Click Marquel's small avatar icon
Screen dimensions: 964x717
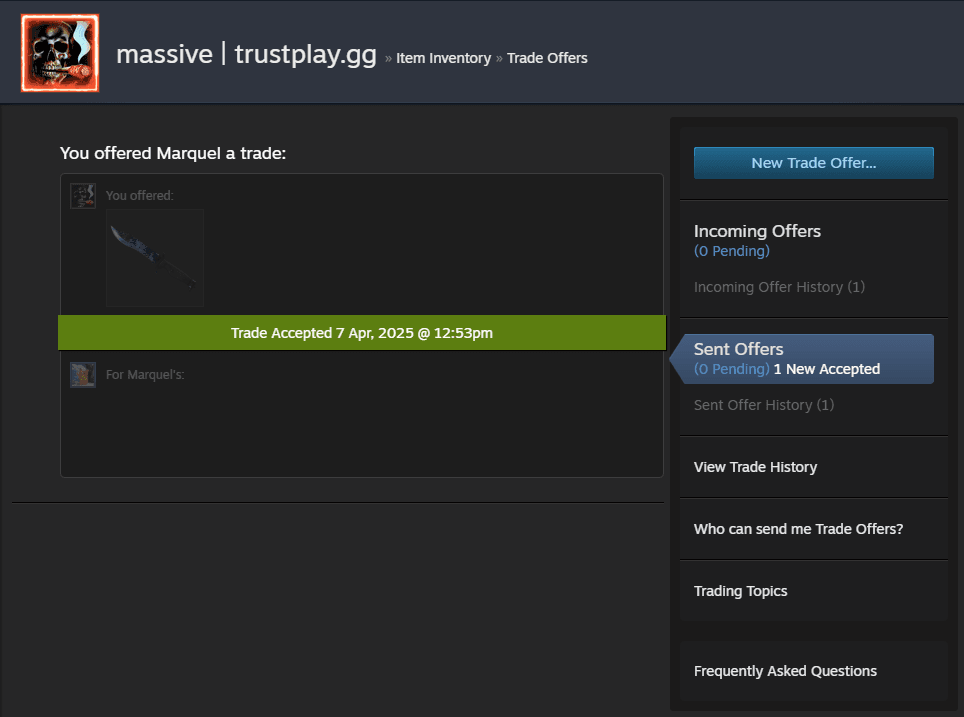[x=83, y=375]
